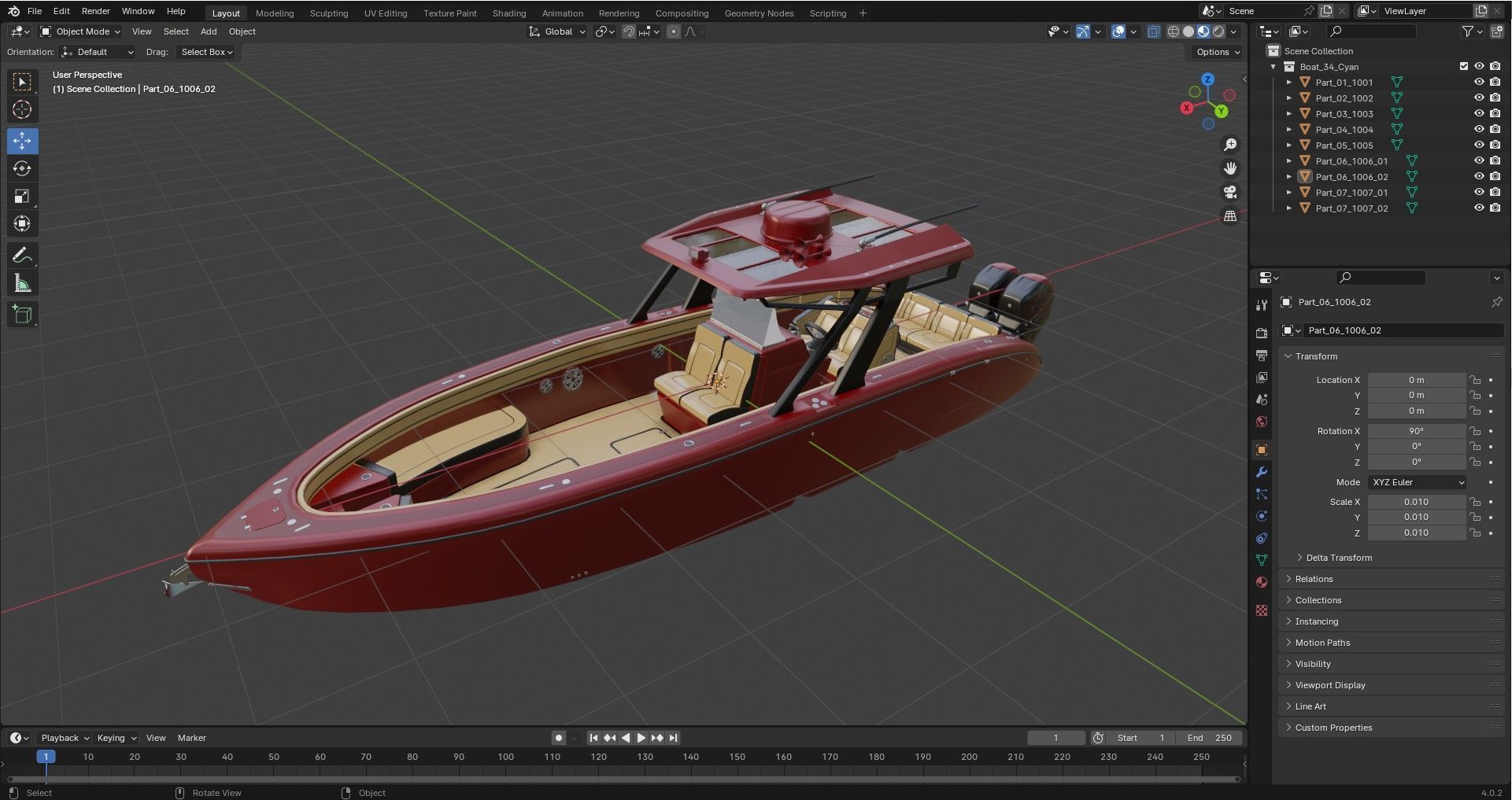Screen dimensions: 1512x800
Task: Open the Texture properties tab
Action: coord(1262,610)
